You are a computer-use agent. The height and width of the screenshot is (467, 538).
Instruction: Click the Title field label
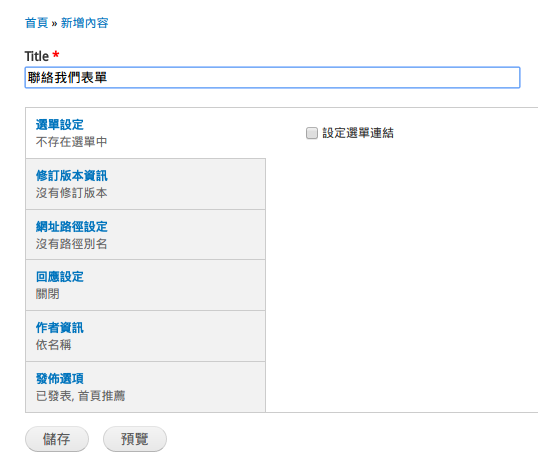point(37,56)
